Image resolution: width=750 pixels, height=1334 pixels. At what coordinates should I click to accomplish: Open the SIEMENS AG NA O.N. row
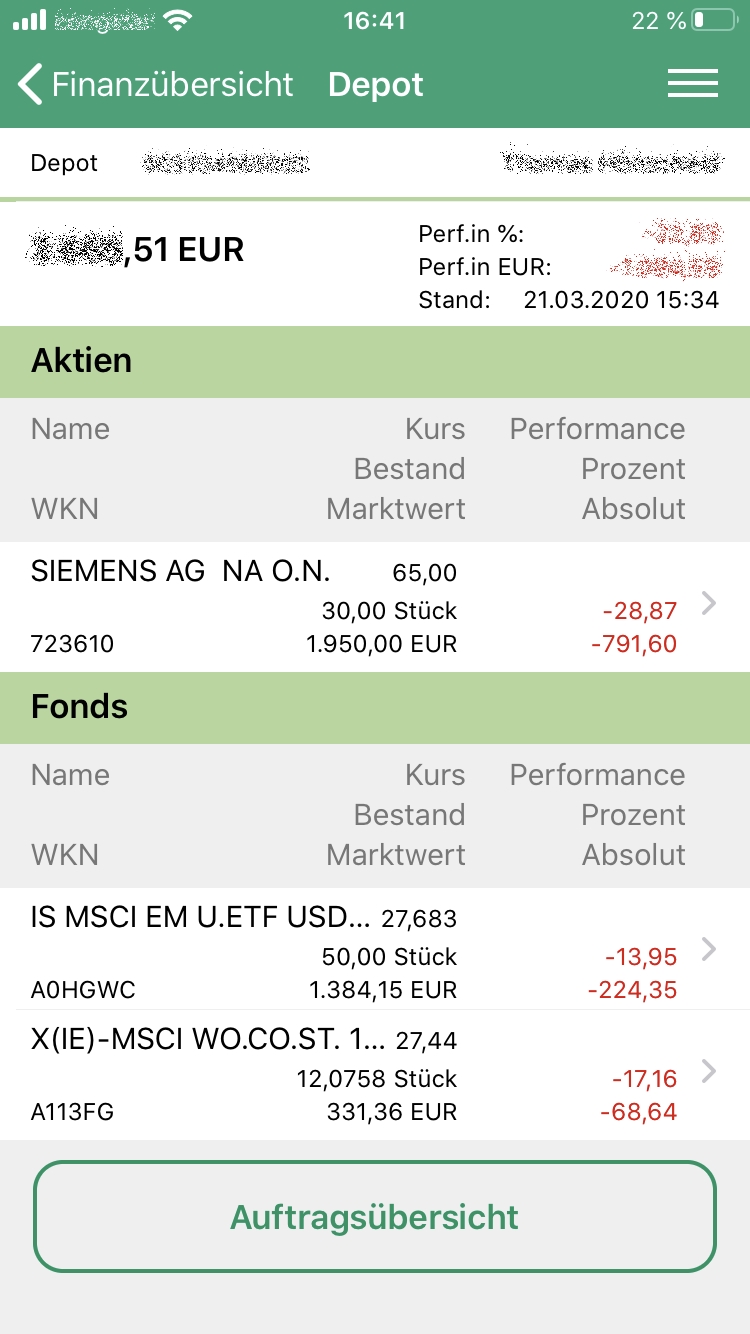coord(375,607)
